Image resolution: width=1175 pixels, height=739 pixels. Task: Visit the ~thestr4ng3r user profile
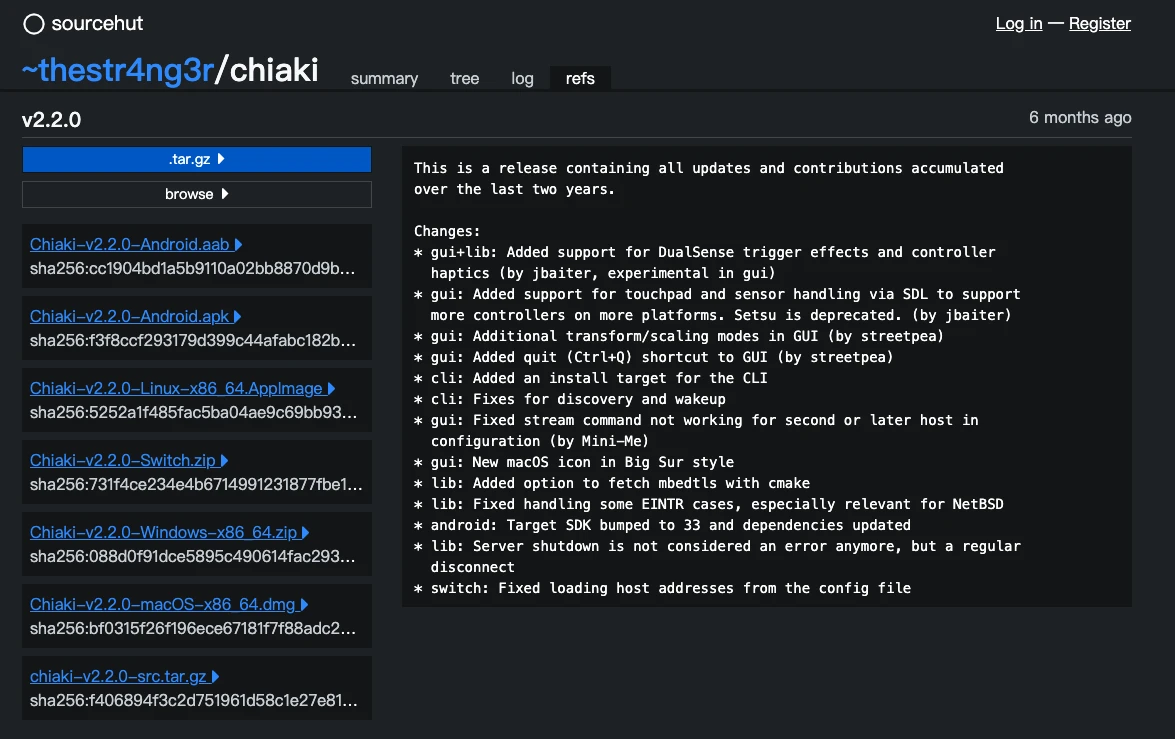[x=117, y=70]
